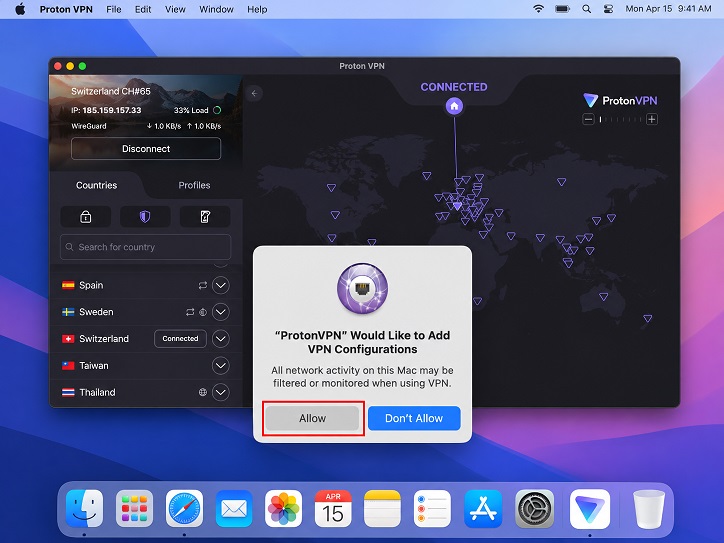Select the Thailand country row

click(x=146, y=392)
